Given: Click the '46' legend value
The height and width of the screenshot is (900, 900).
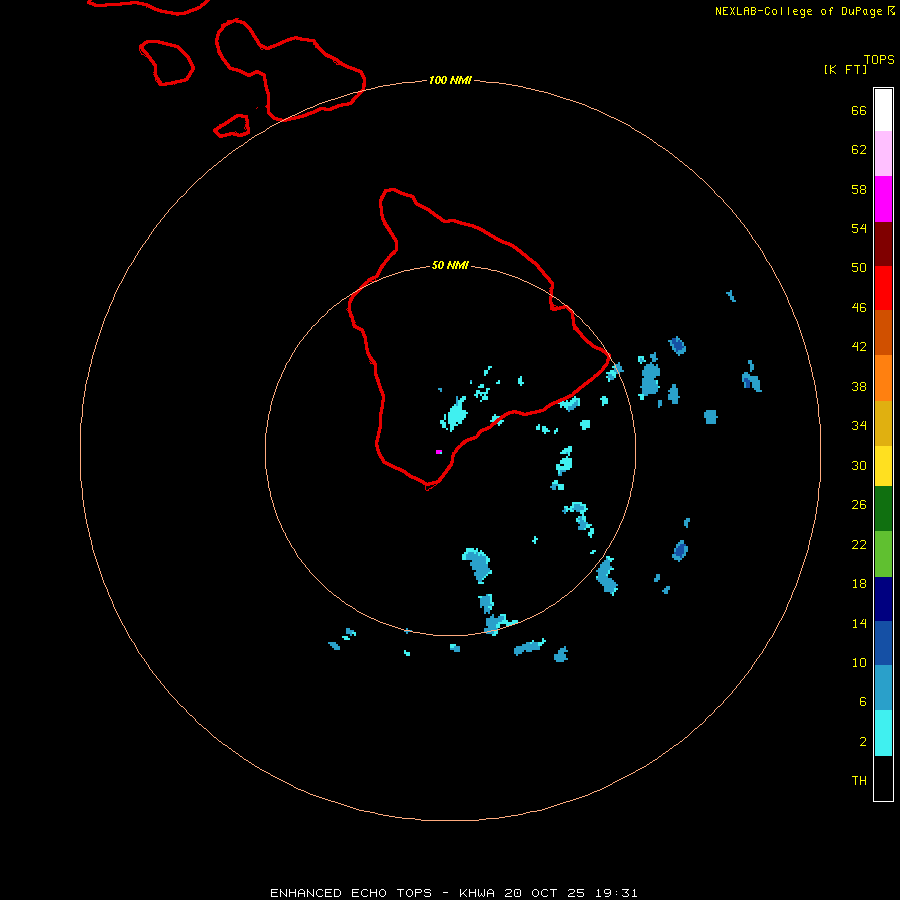Looking at the screenshot, I should point(859,308).
